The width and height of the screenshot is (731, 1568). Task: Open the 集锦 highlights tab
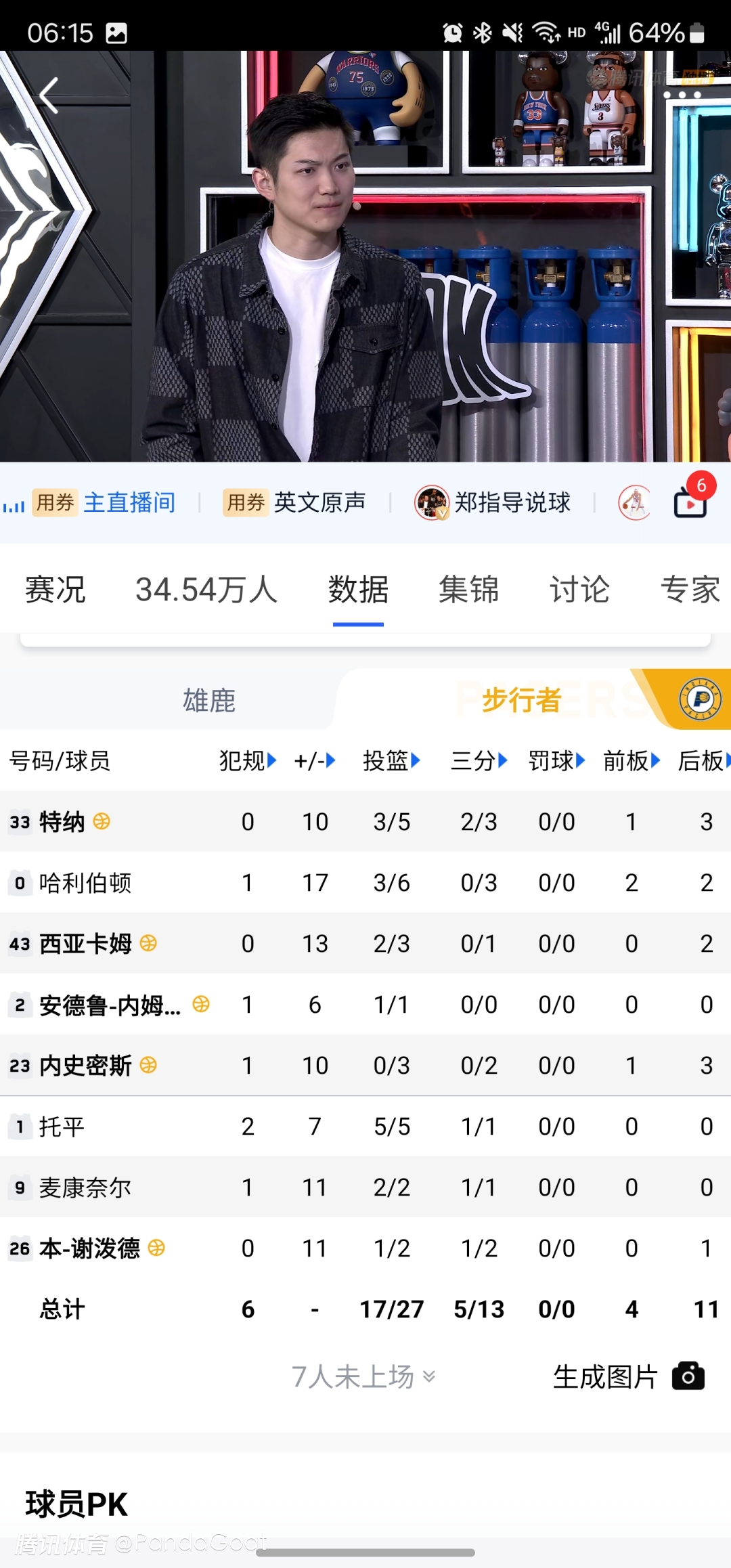pos(468,589)
